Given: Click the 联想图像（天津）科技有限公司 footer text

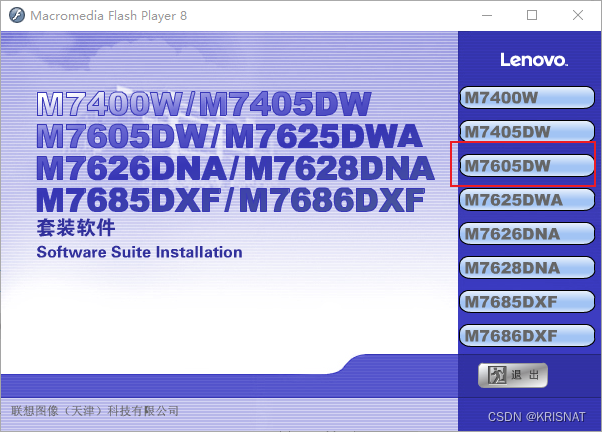Looking at the screenshot, I should 95,411.
